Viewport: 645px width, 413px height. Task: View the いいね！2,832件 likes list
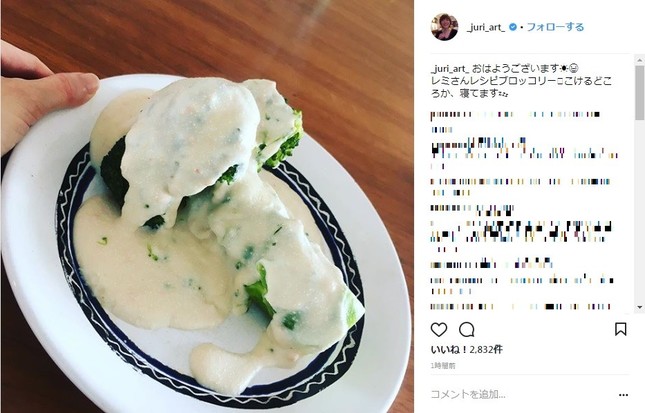[466, 350]
